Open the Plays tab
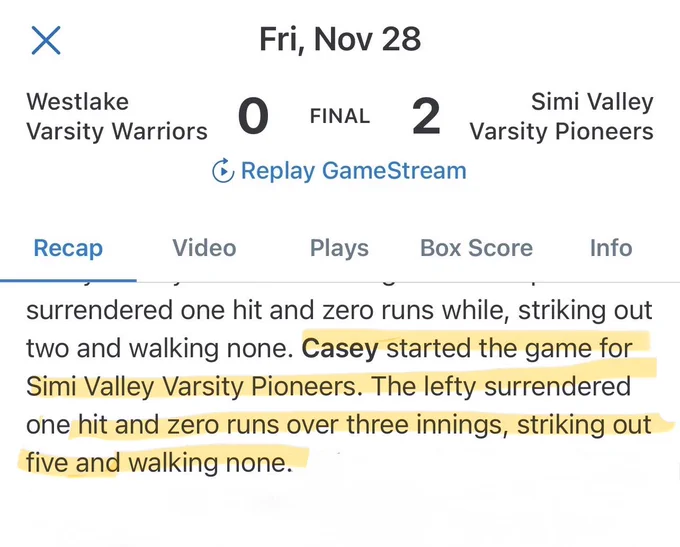 click(x=339, y=248)
